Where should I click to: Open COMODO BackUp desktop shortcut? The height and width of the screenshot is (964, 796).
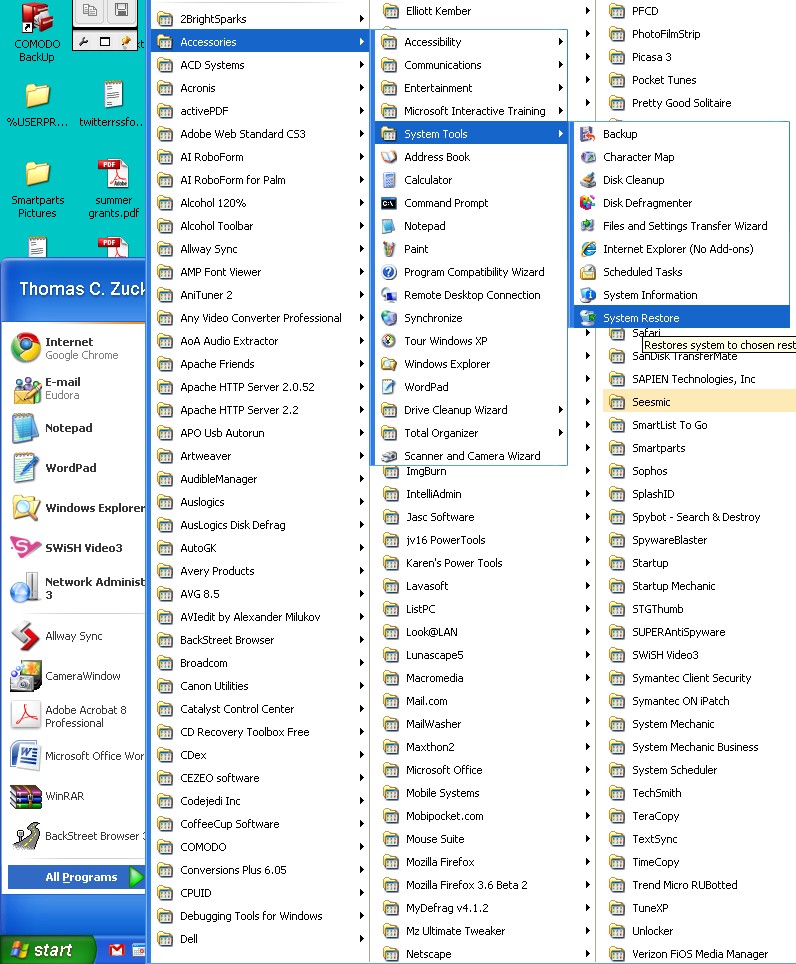point(37,32)
